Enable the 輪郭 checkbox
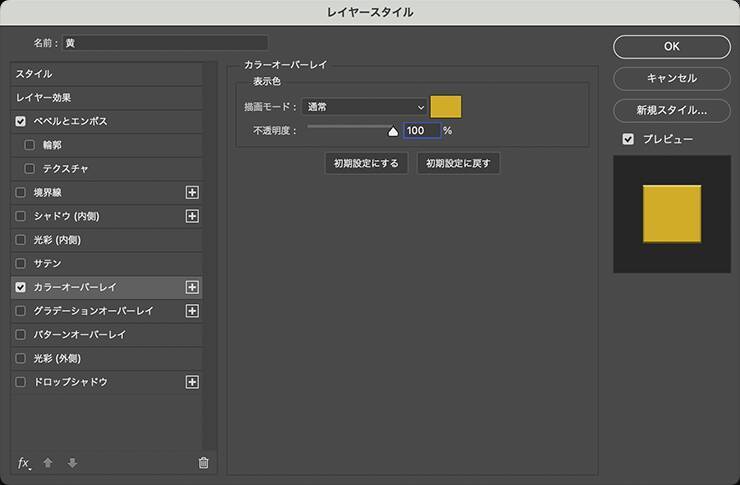The image size is (740, 485). tap(30, 145)
